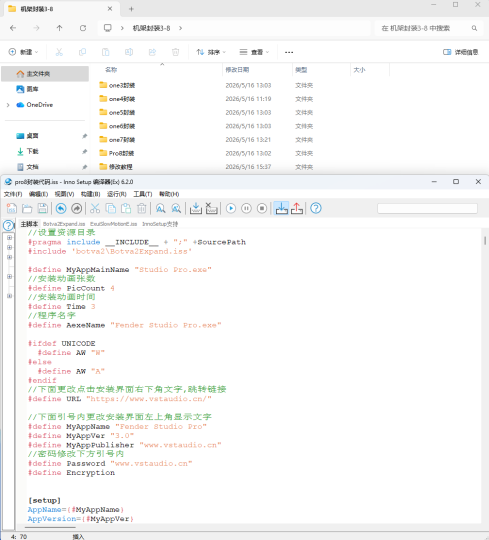The height and width of the screenshot is (540, 489).
Task: Click the new script file icon
Action: pyautogui.click(x=12, y=208)
